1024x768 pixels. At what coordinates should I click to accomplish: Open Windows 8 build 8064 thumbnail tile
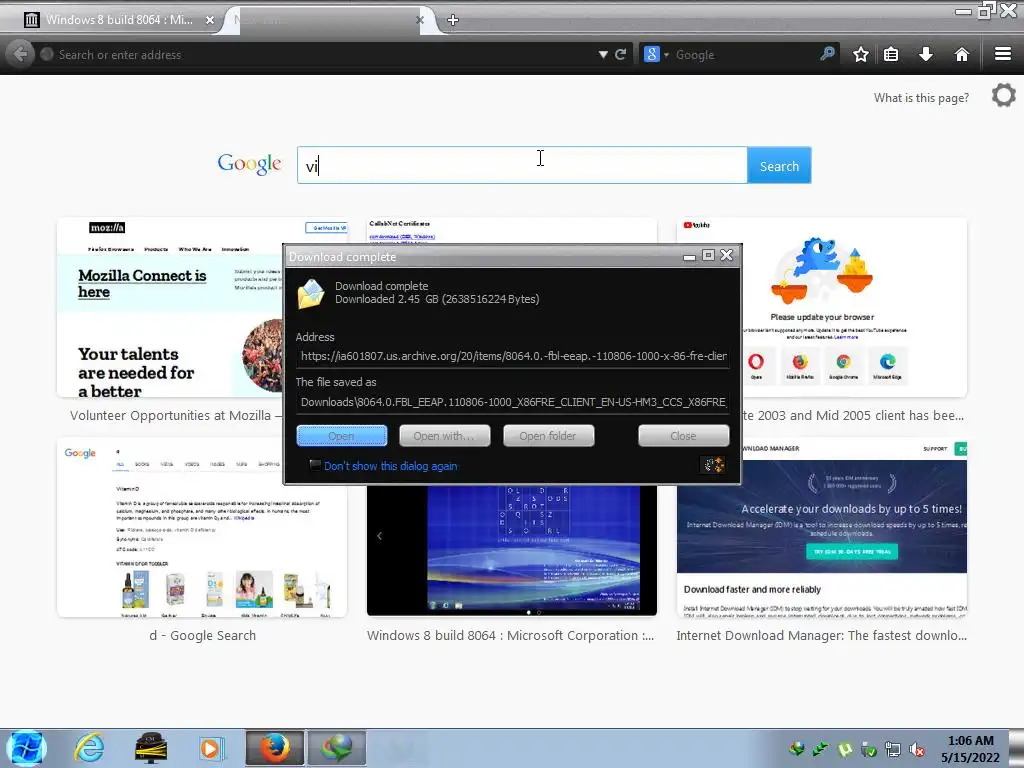(x=512, y=550)
